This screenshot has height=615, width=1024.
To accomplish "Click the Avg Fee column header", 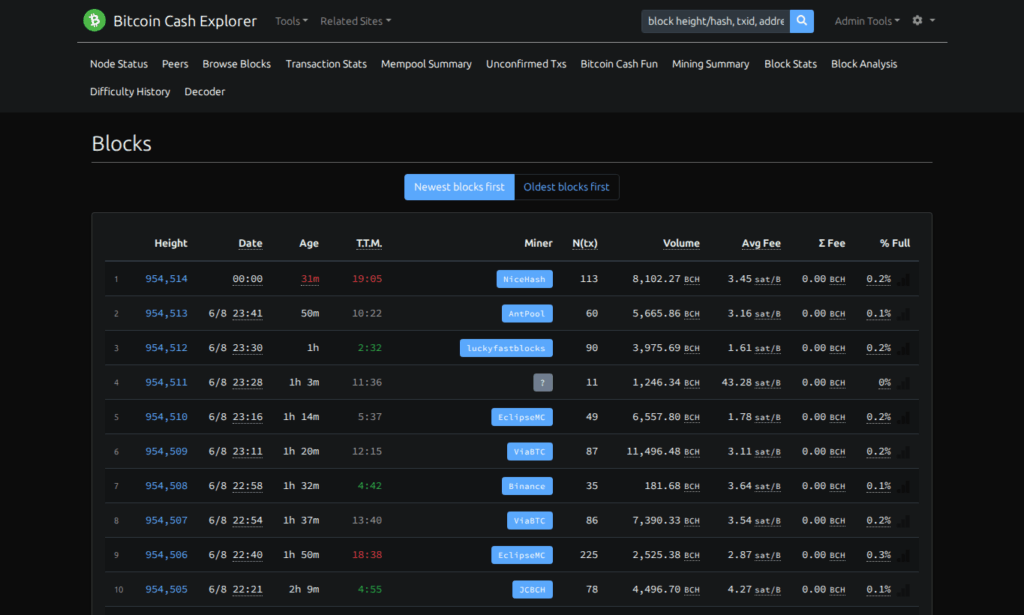I will pyautogui.click(x=761, y=243).
